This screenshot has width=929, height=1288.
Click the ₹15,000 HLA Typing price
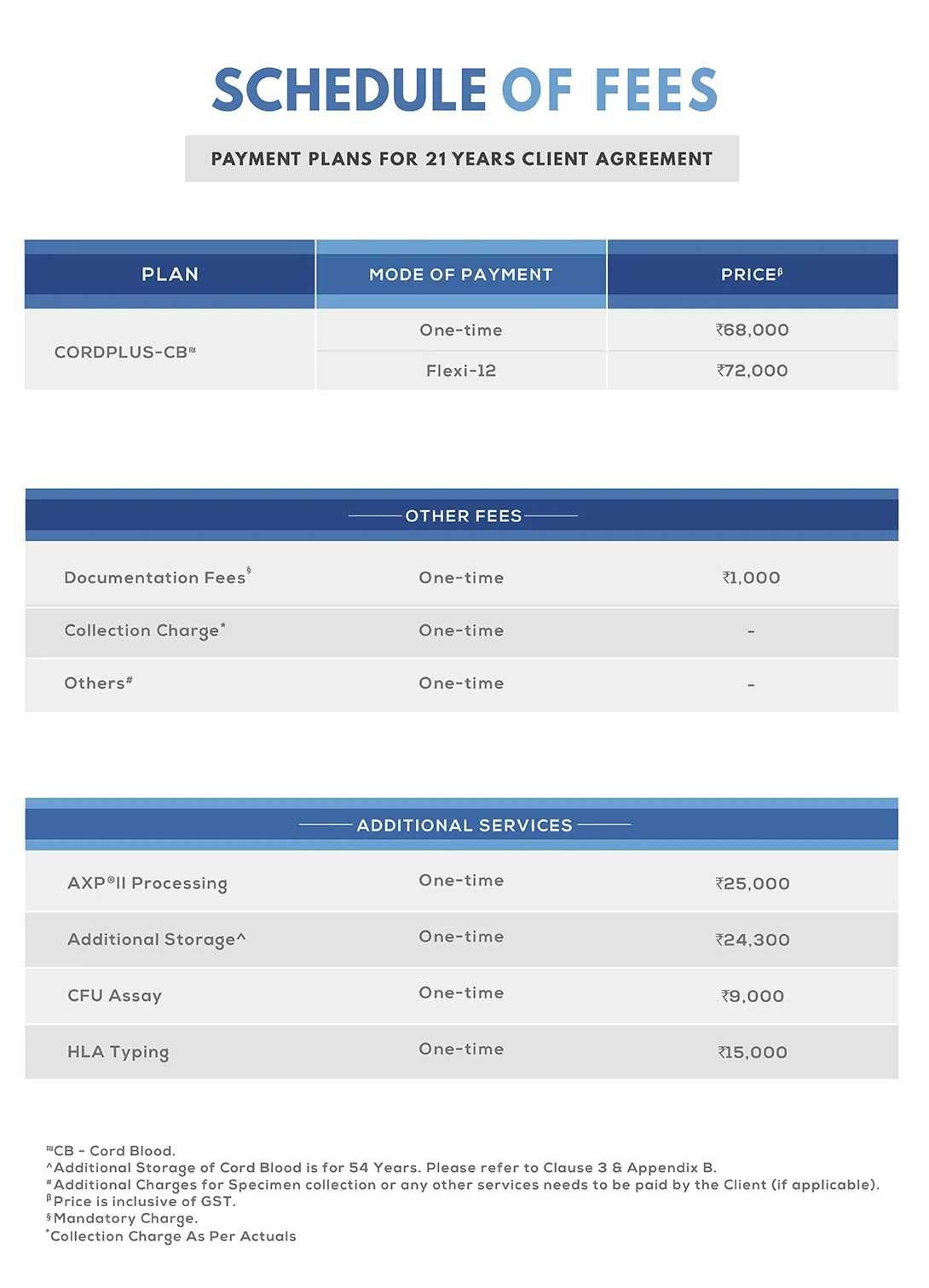[x=753, y=1052]
